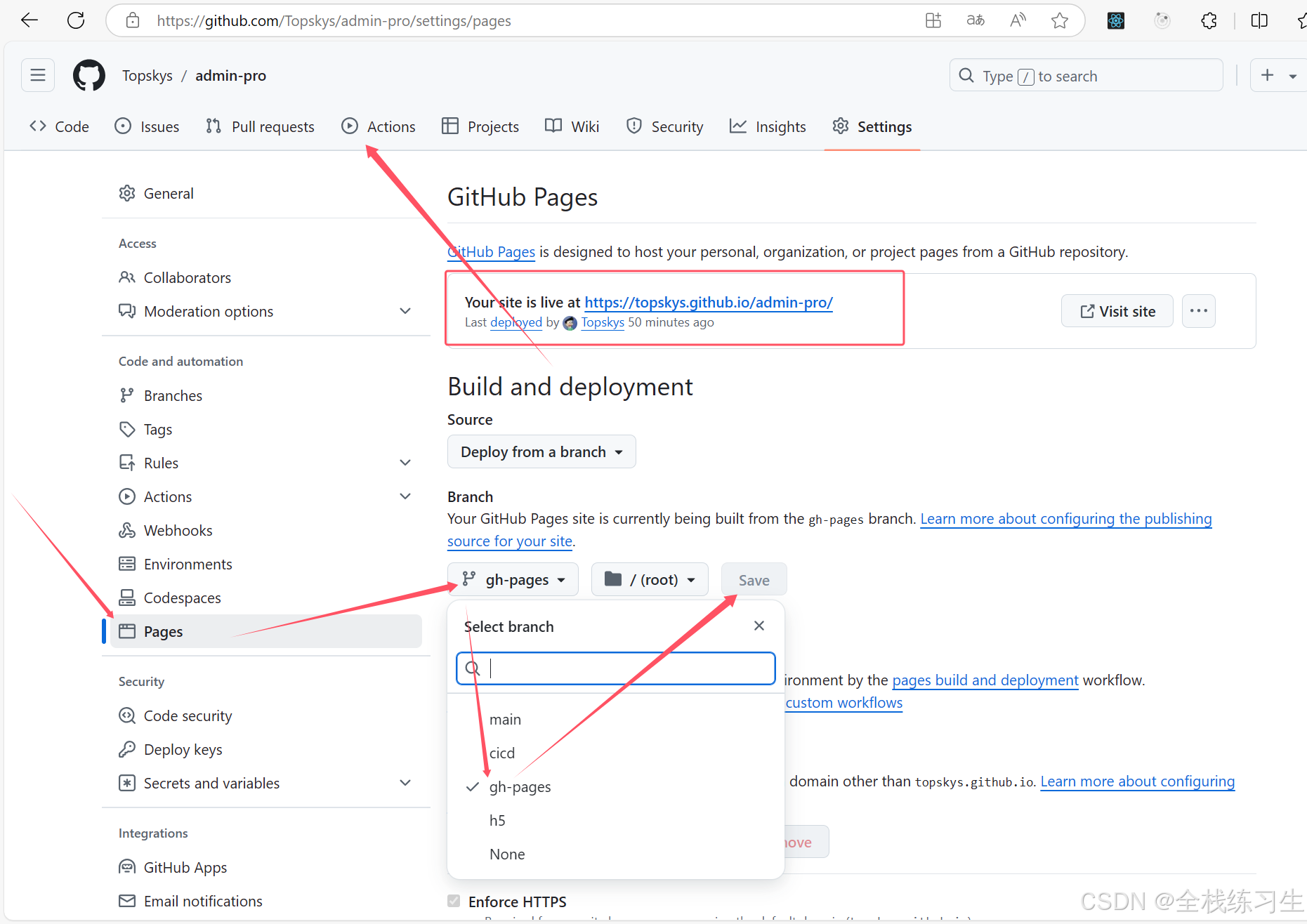Viewport: 1307px width, 924px height.
Task: Open the browser apps grid icon
Action: tap(933, 20)
